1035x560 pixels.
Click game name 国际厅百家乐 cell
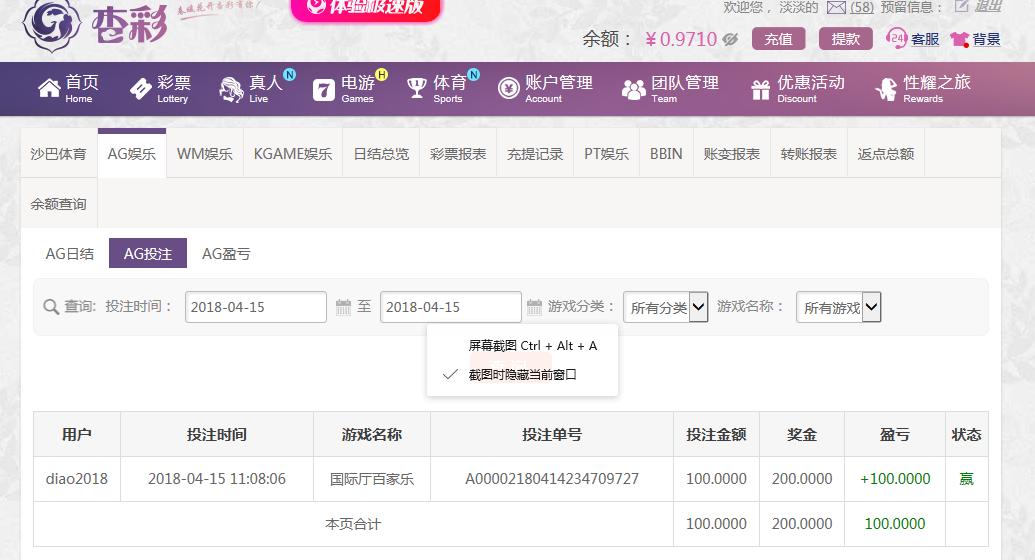pyautogui.click(x=372, y=479)
